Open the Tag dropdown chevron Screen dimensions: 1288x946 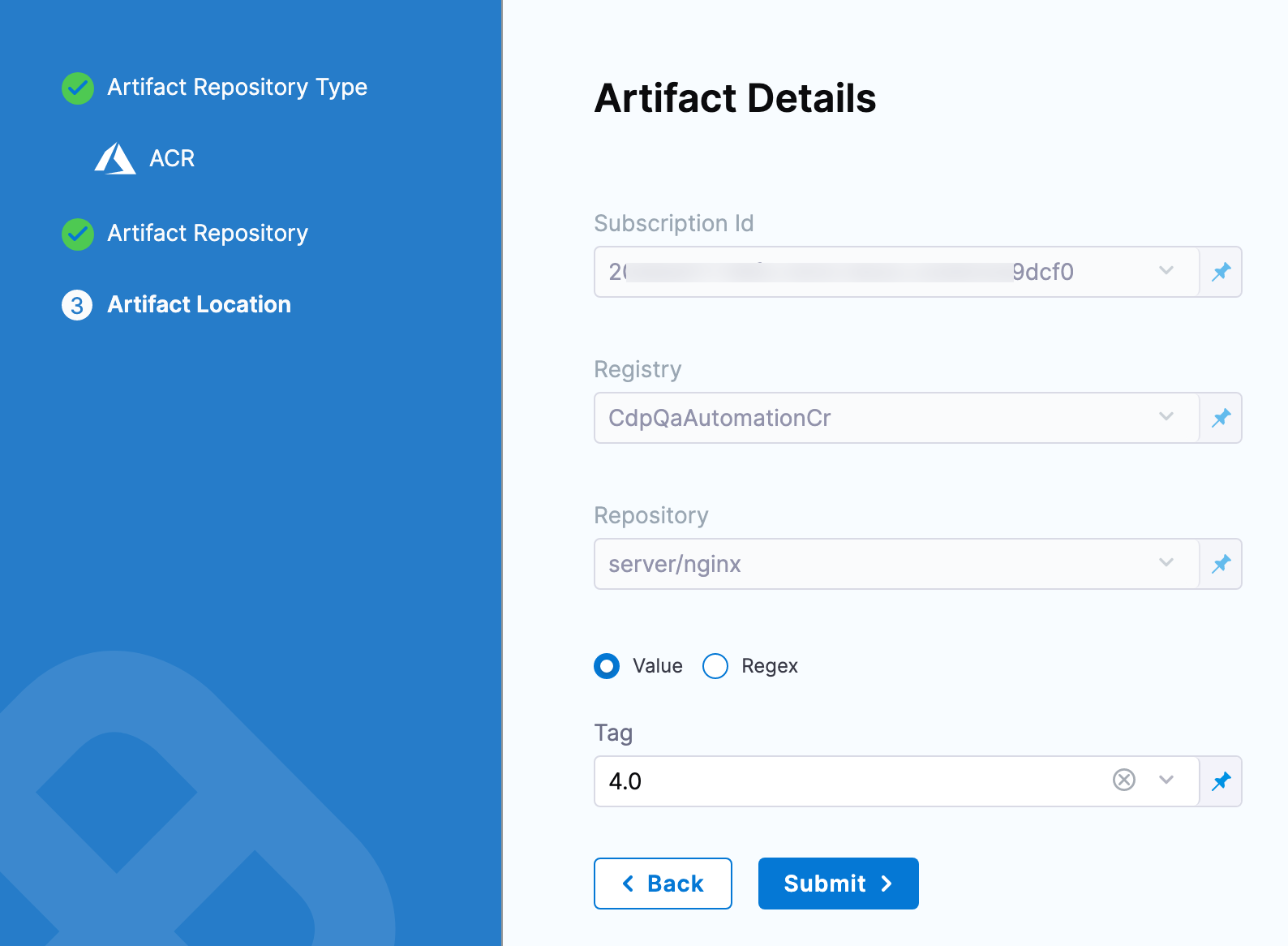pos(1166,780)
